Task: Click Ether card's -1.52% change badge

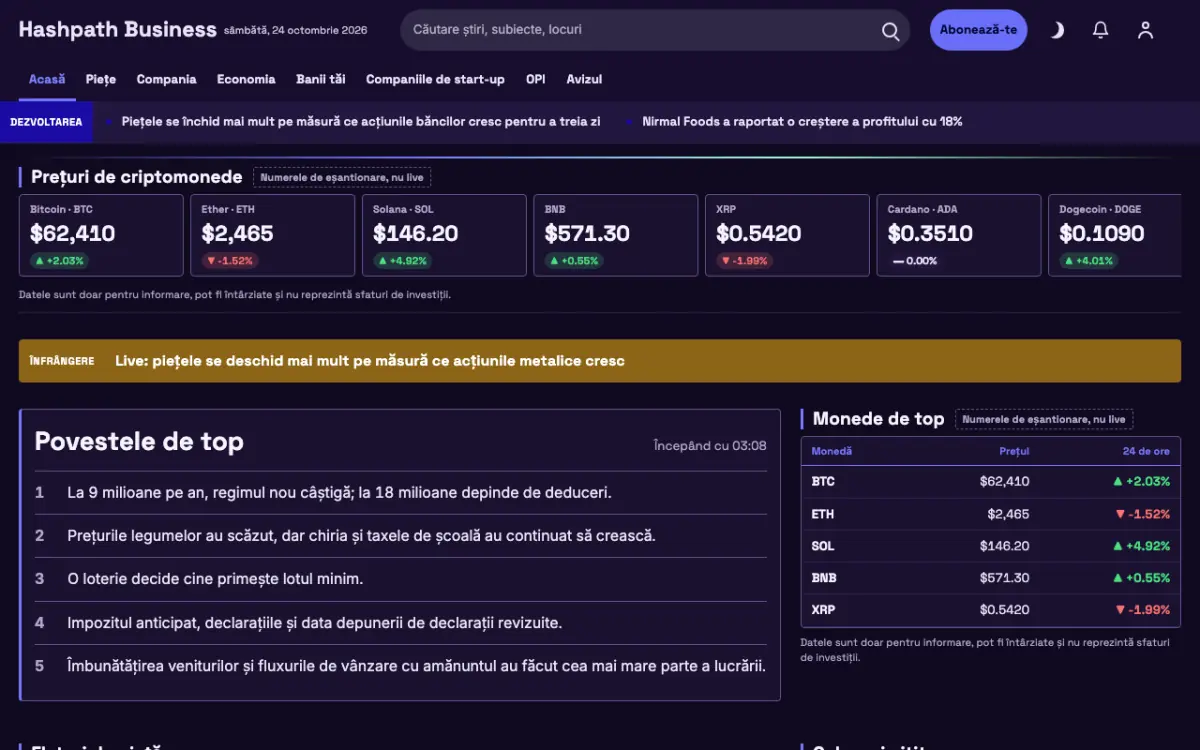Action: 230,261
